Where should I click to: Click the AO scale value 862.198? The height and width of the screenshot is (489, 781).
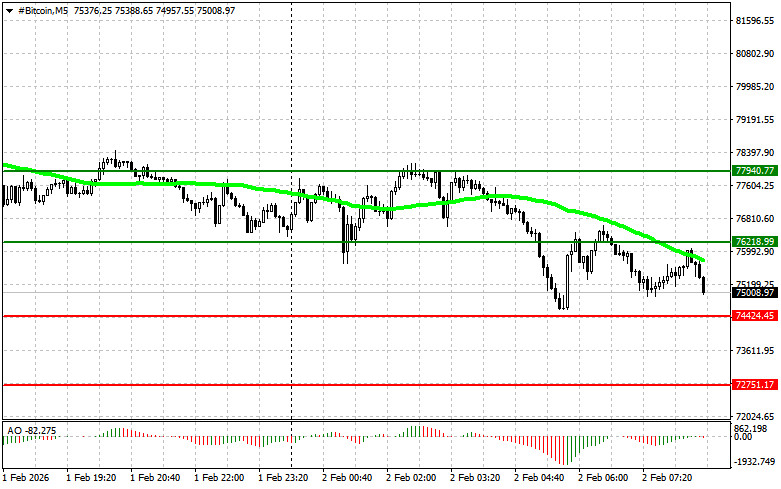[751, 429]
